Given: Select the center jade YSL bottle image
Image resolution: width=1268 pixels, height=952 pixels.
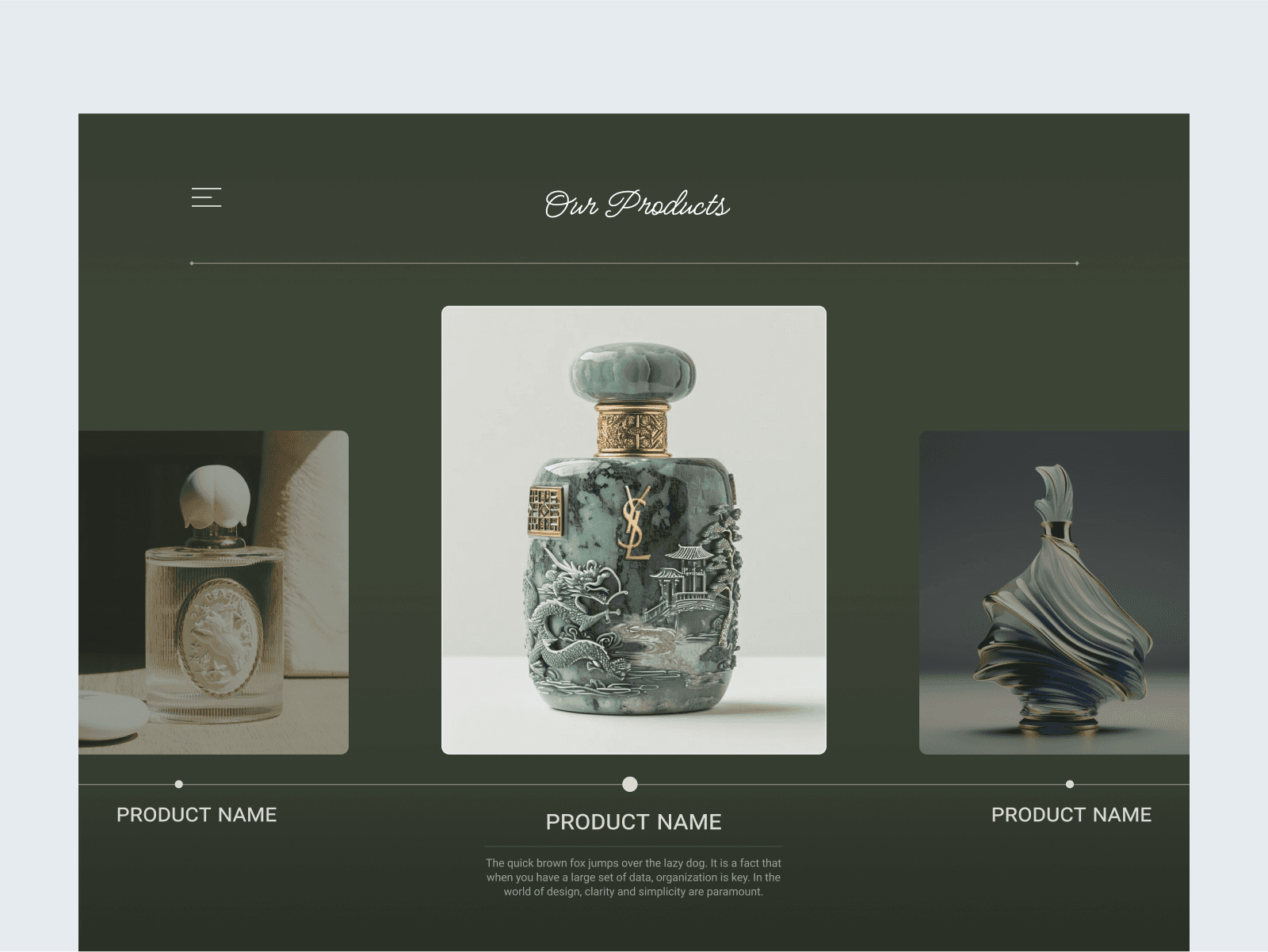Looking at the screenshot, I should pyautogui.click(x=634, y=530).
